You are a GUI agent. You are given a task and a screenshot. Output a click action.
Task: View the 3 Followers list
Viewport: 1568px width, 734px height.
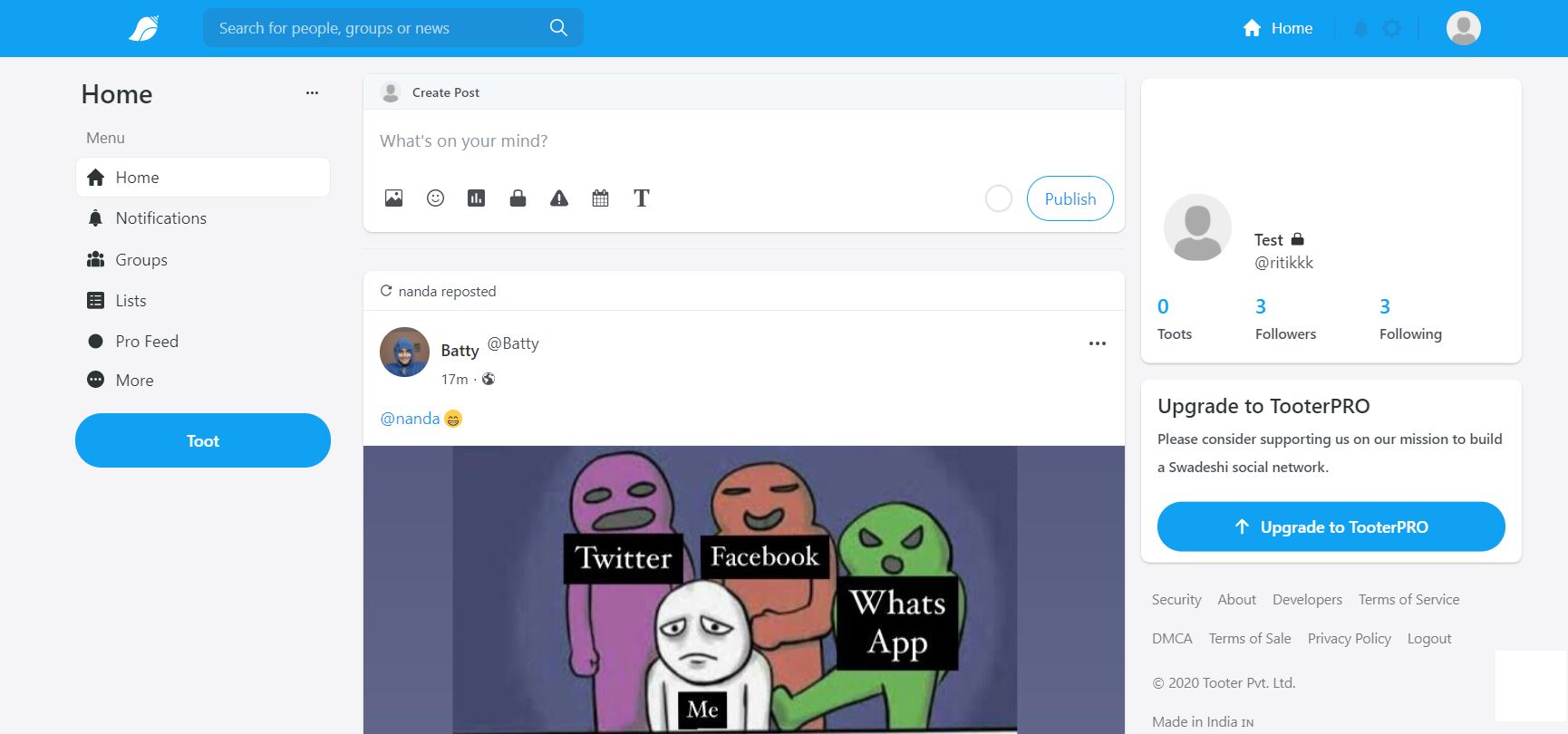tap(1285, 319)
